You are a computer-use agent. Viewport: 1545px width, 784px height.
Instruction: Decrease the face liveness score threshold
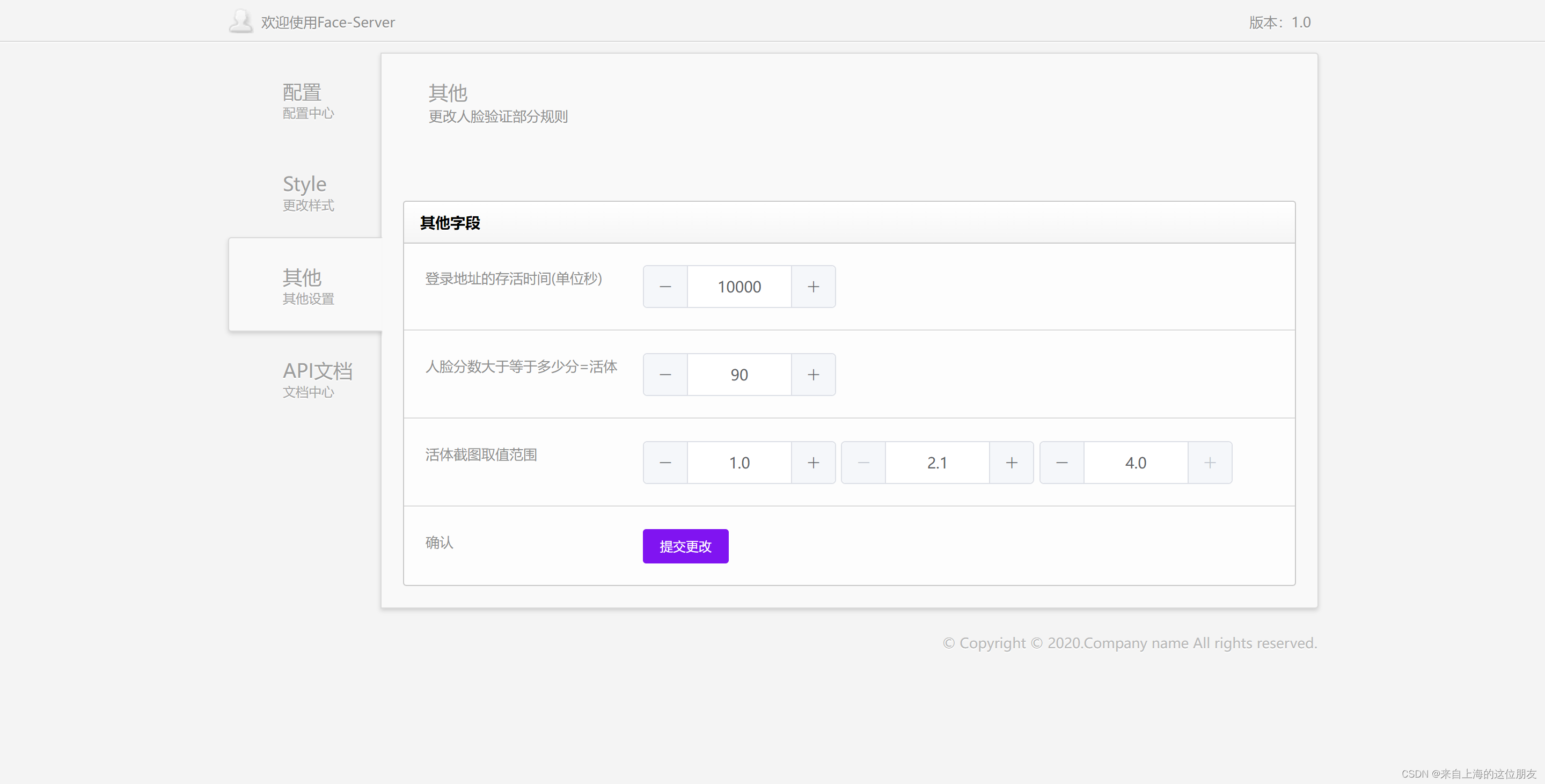click(665, 375)
